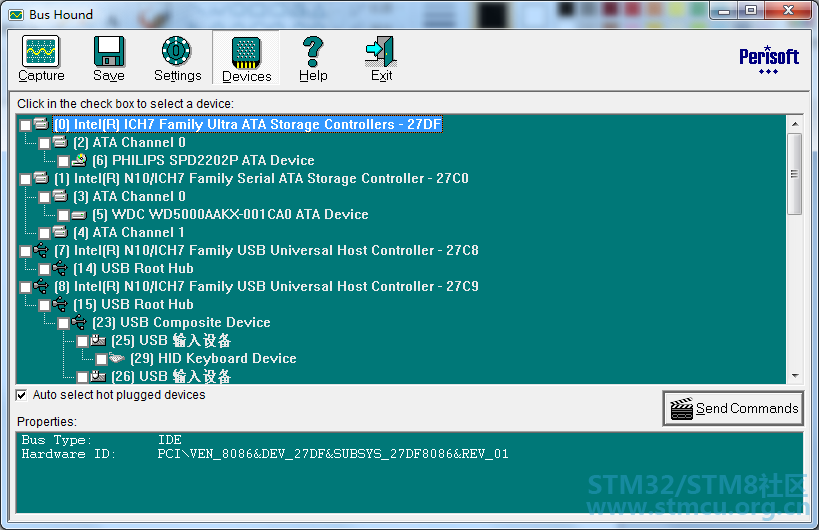The height and width of the screenshot is (530, 819).
Task: Check box for Serial ATA Storage Controller 27C0
Action: tap(25, 179)
